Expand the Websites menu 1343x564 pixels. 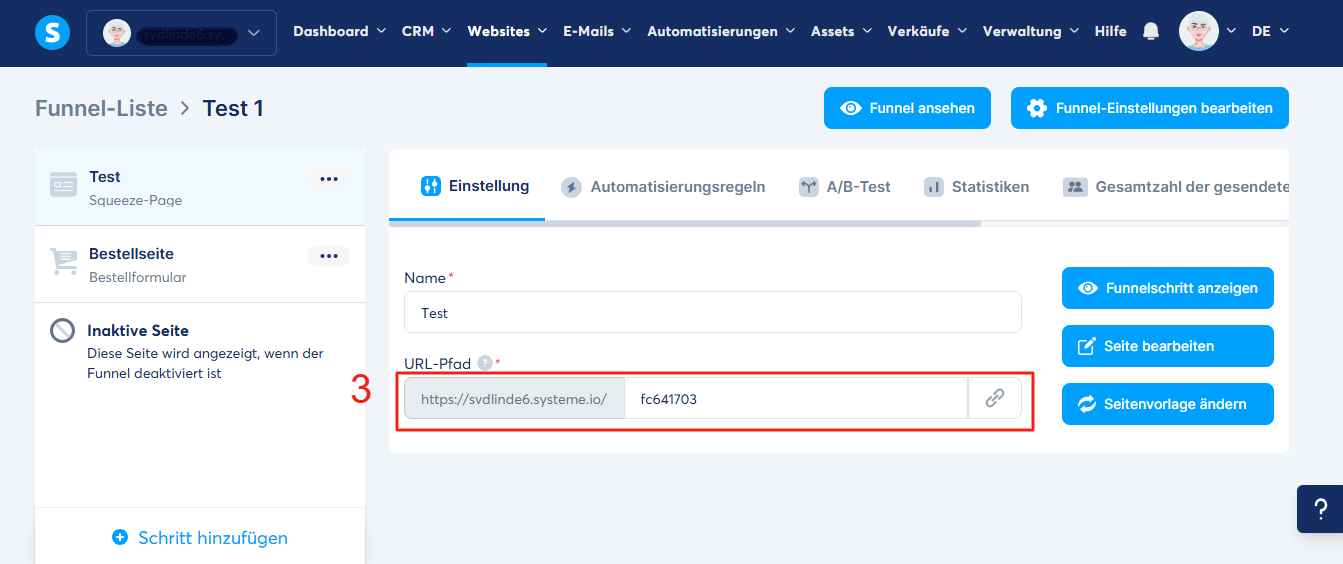click(x=507, y=31)
